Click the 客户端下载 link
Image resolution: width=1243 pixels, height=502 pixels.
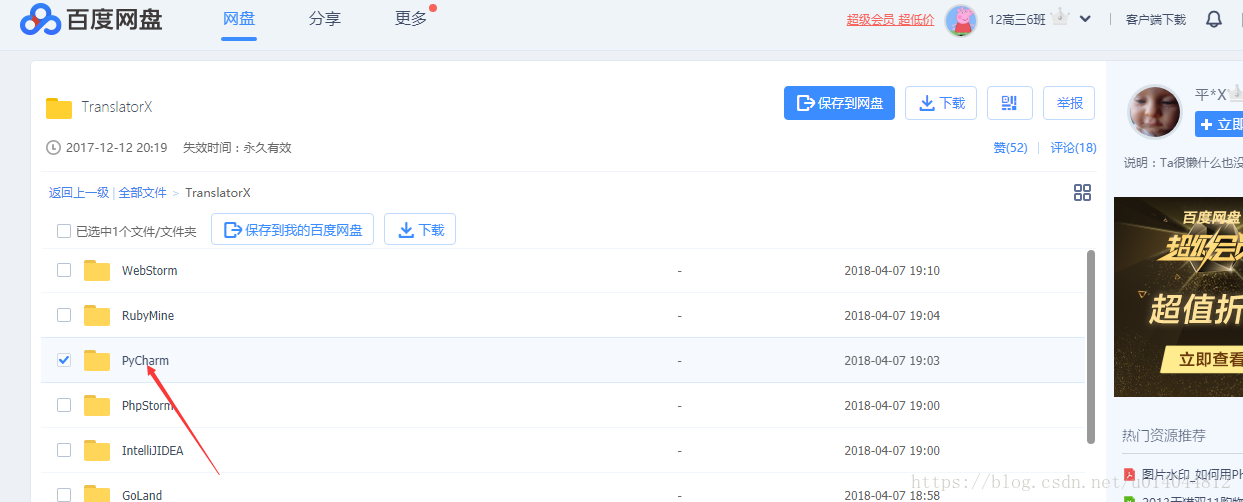1155,19
